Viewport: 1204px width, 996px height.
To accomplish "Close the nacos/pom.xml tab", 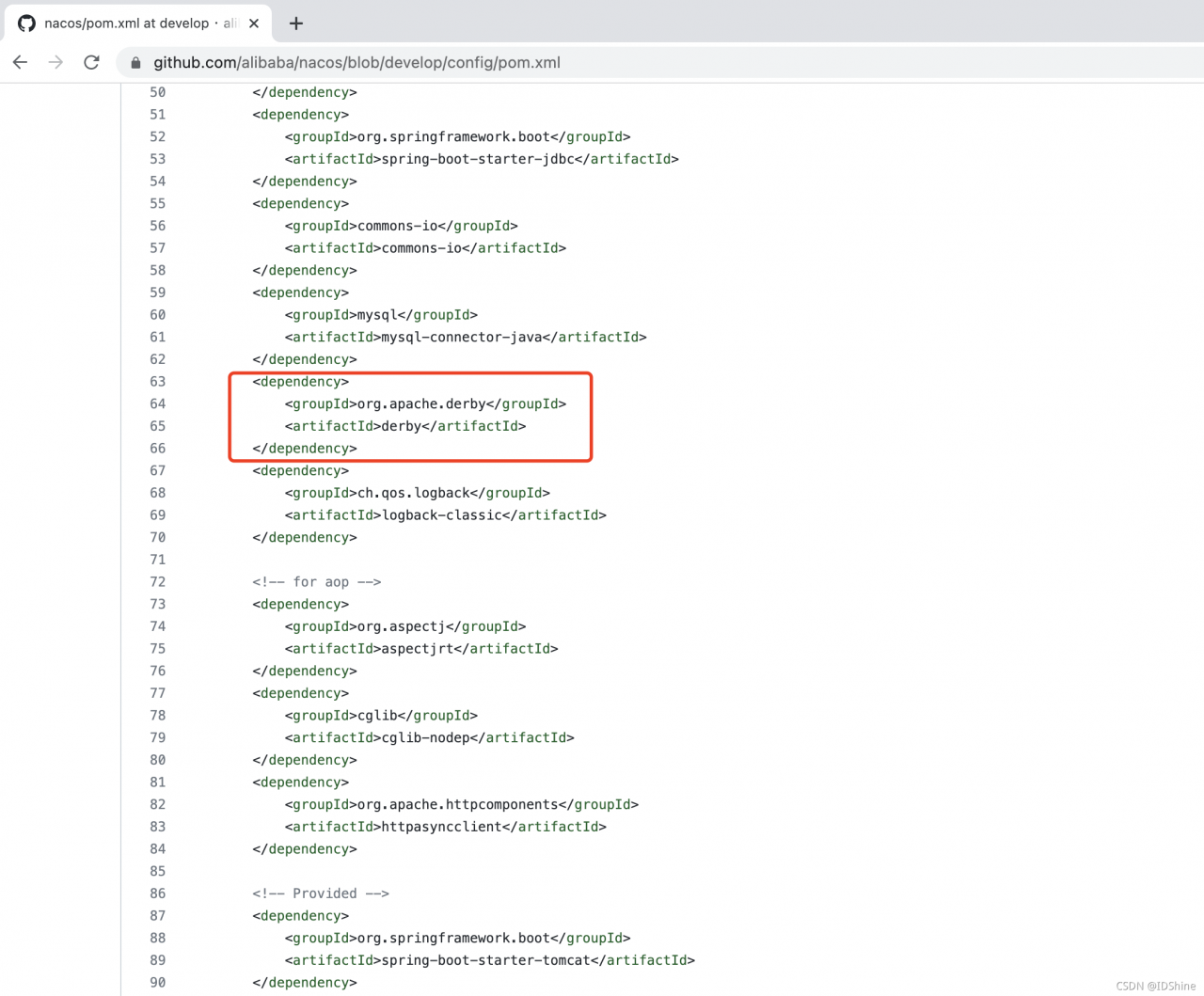I will [254, 24].
